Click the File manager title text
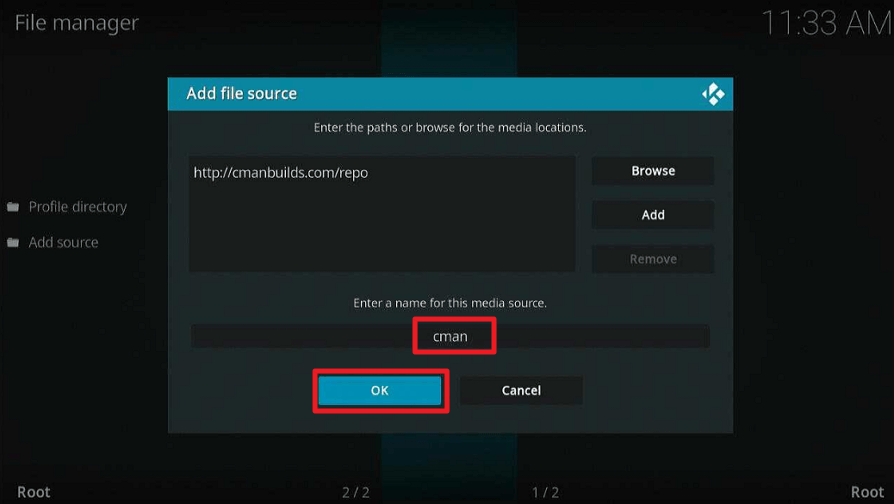This screenshot has height=504, width=894. [x=76, y=23]
